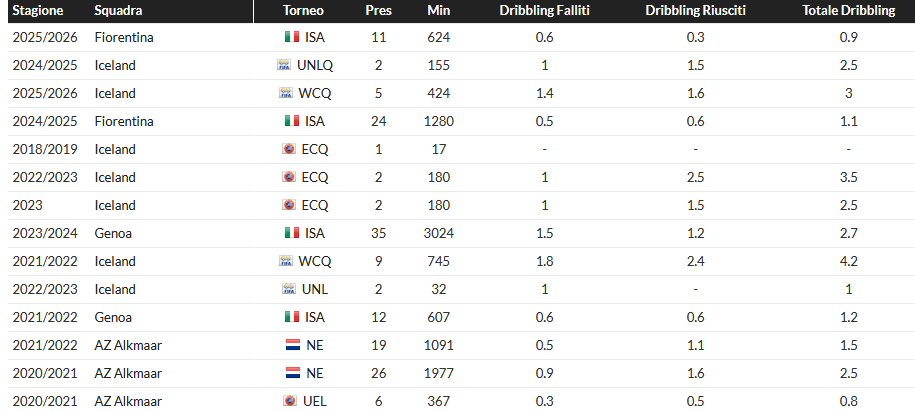Click the Torneo column header
This screenshot has height=412, width=915.
tap(302, 11)
